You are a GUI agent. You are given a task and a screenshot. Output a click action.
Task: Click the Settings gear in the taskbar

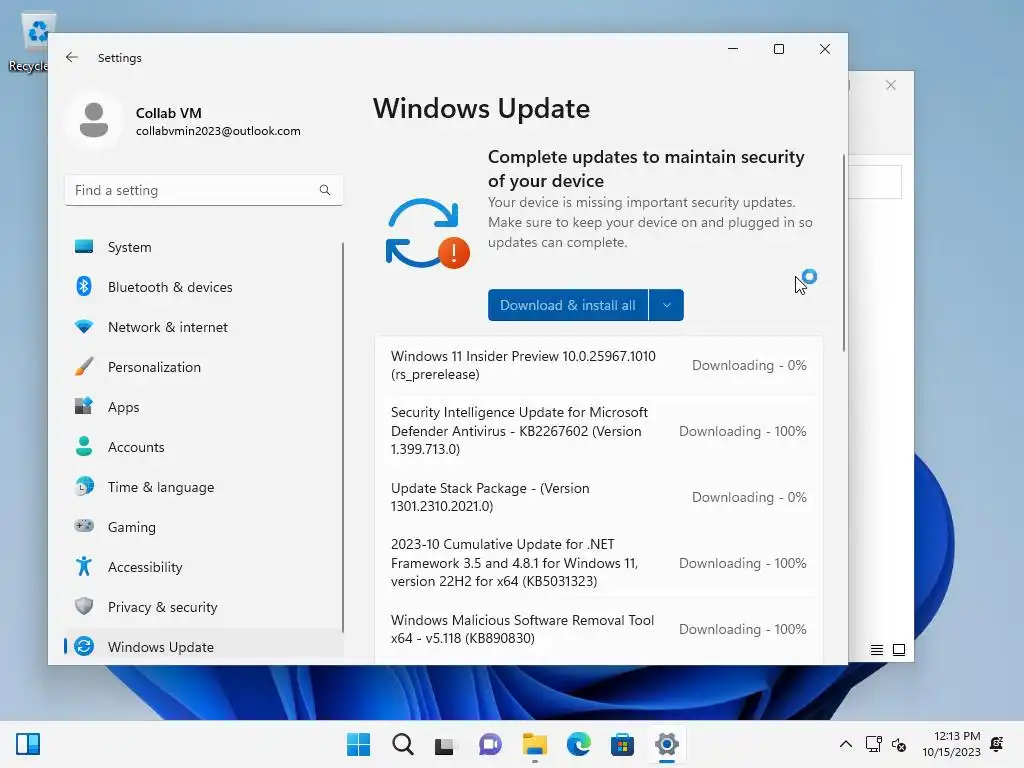click(x=666, y=744)
